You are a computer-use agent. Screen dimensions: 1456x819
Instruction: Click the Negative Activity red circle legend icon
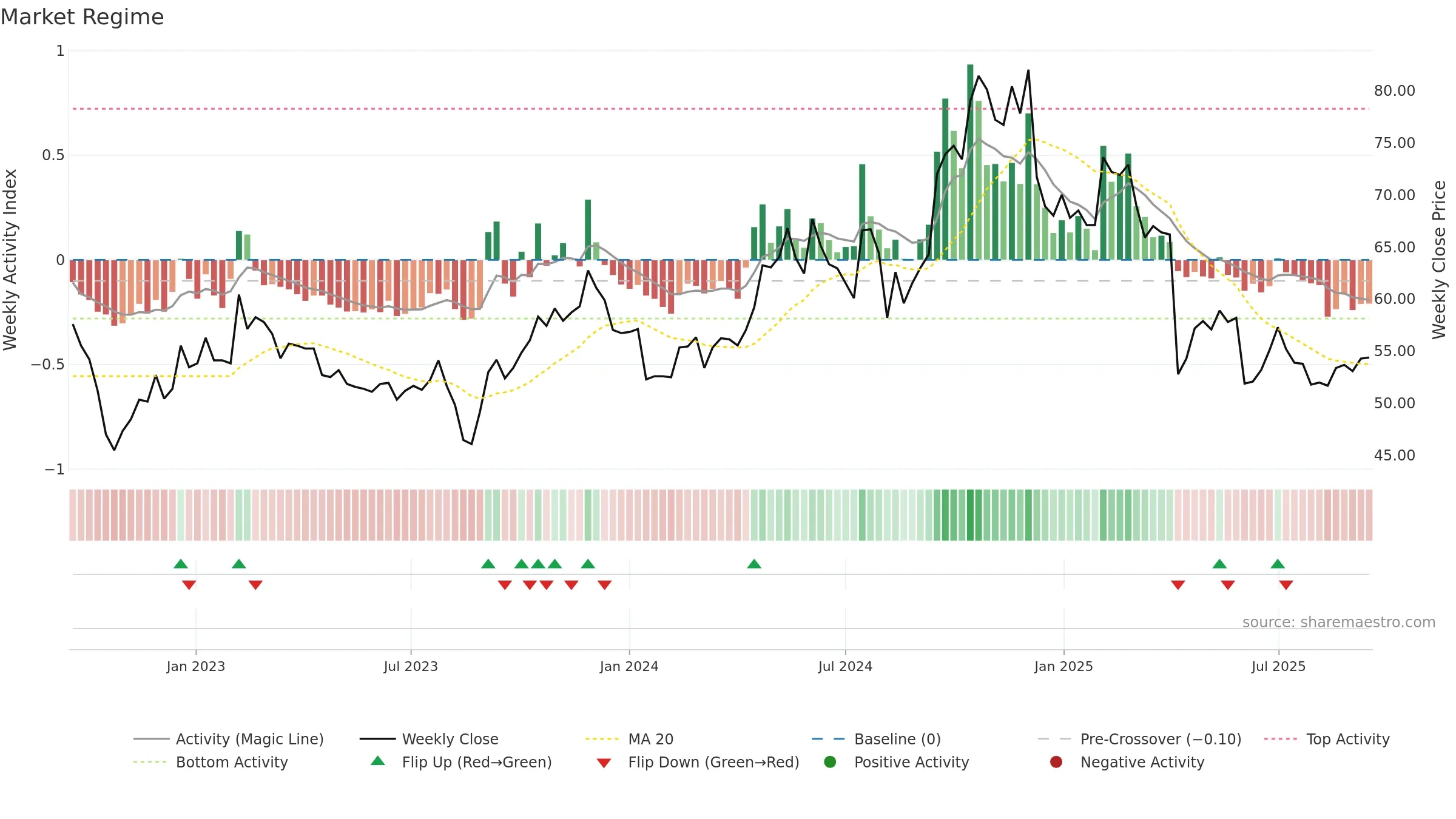coord(1056,762)
